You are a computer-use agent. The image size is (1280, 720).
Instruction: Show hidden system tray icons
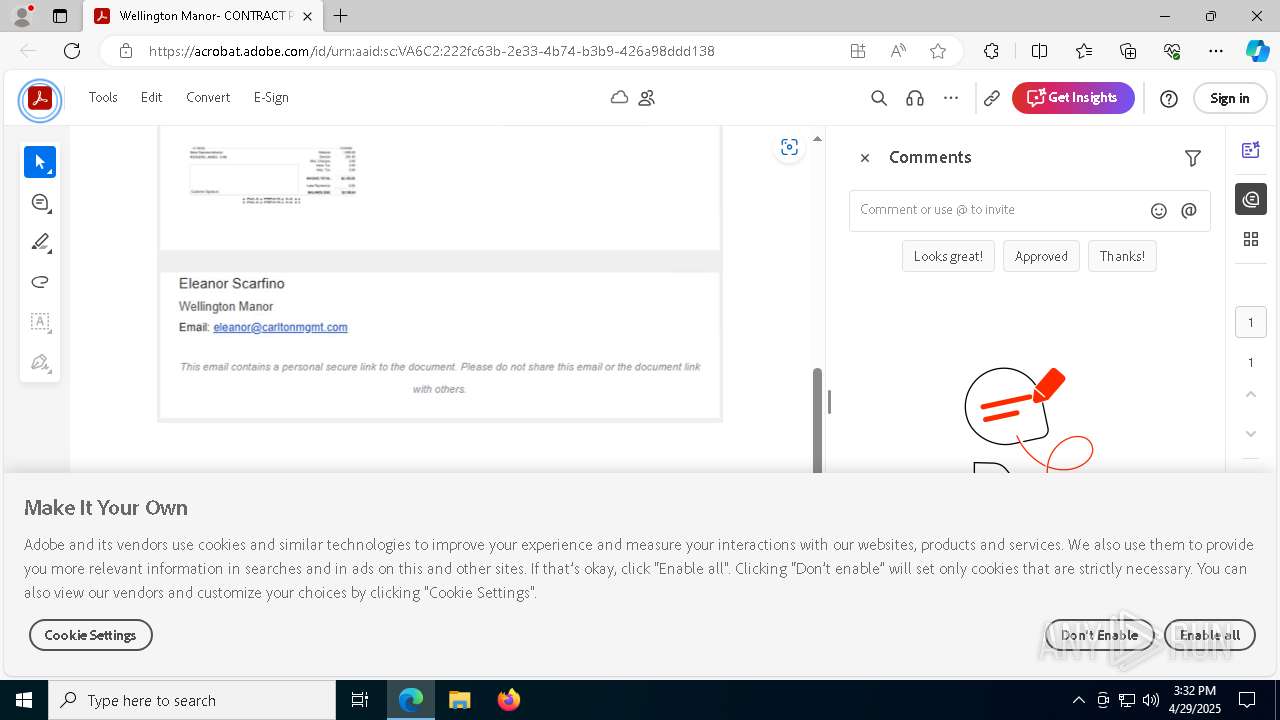click(x=1078, y=700)
